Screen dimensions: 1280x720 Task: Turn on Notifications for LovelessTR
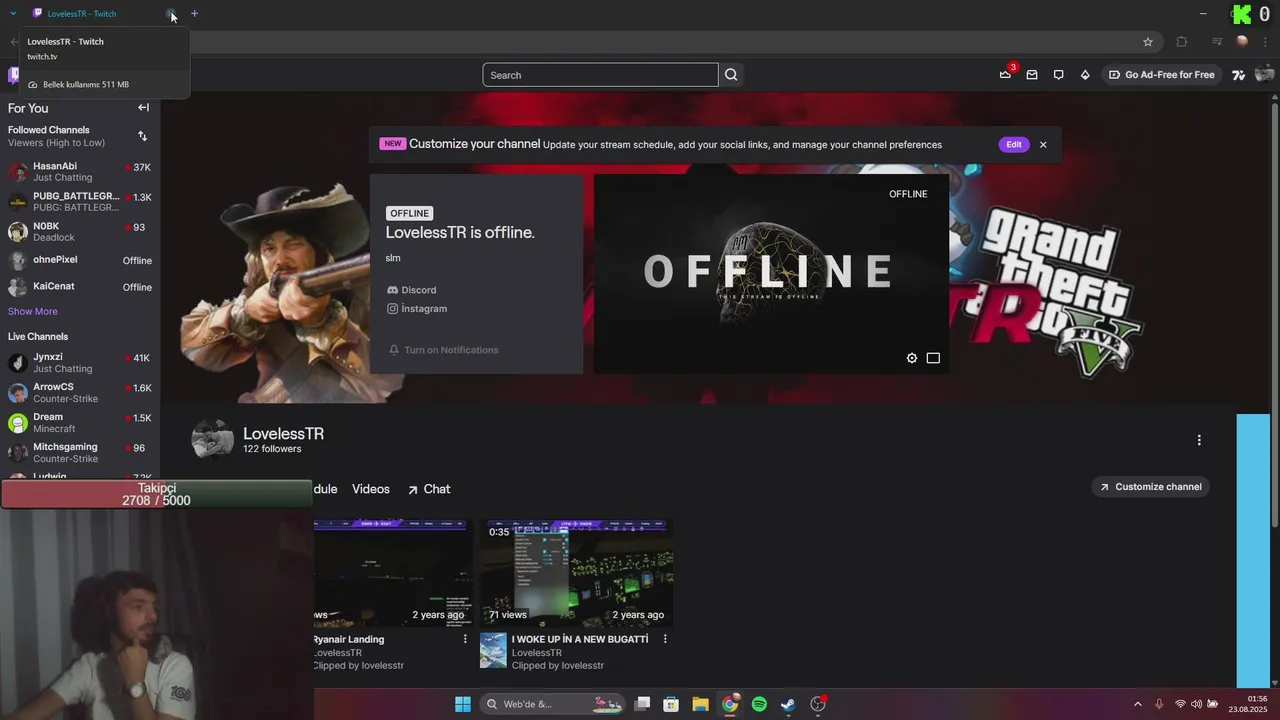(443, 350)
